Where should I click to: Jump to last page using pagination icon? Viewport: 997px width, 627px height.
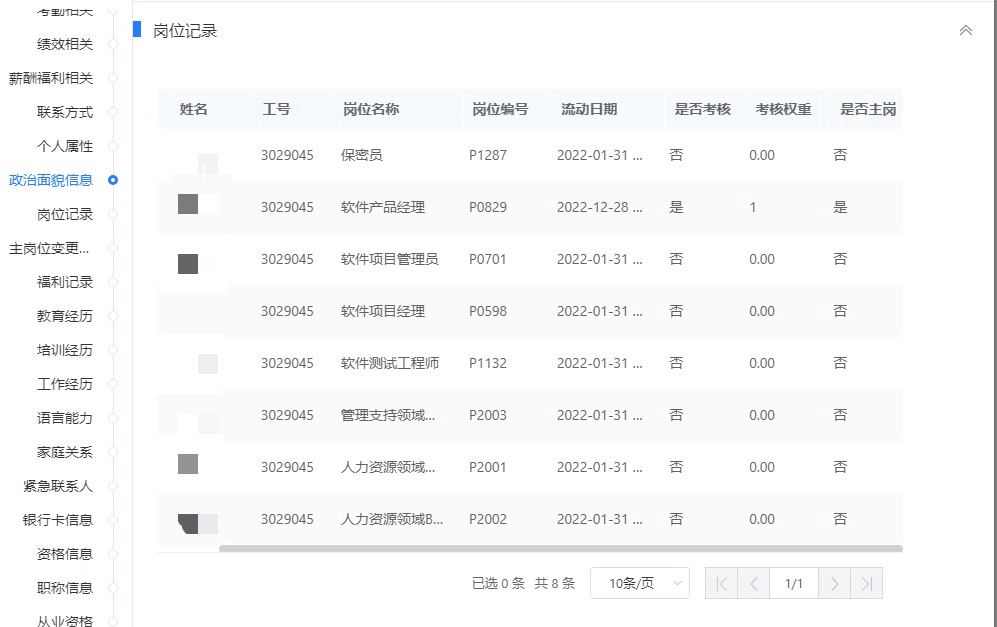point(867,583)
